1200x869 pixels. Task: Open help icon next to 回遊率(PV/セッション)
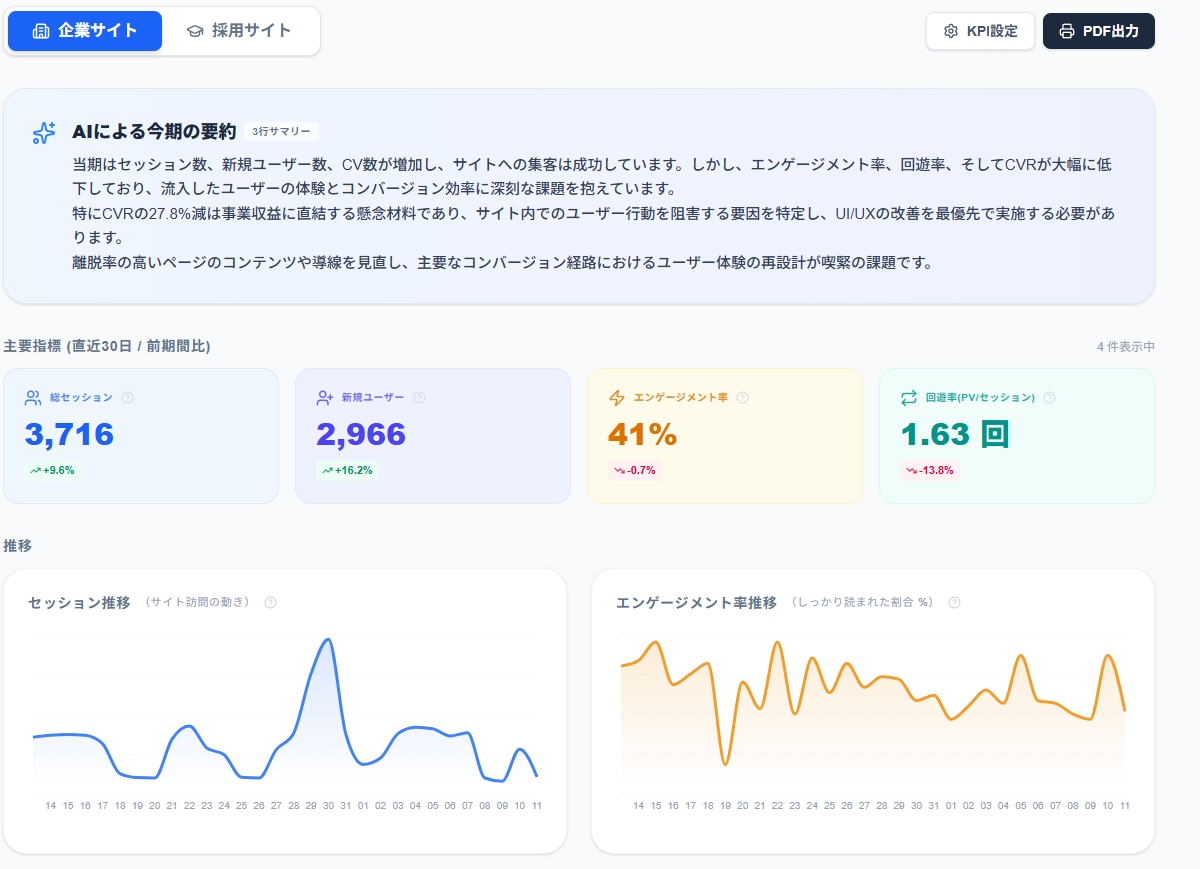tap(1049, 397)
